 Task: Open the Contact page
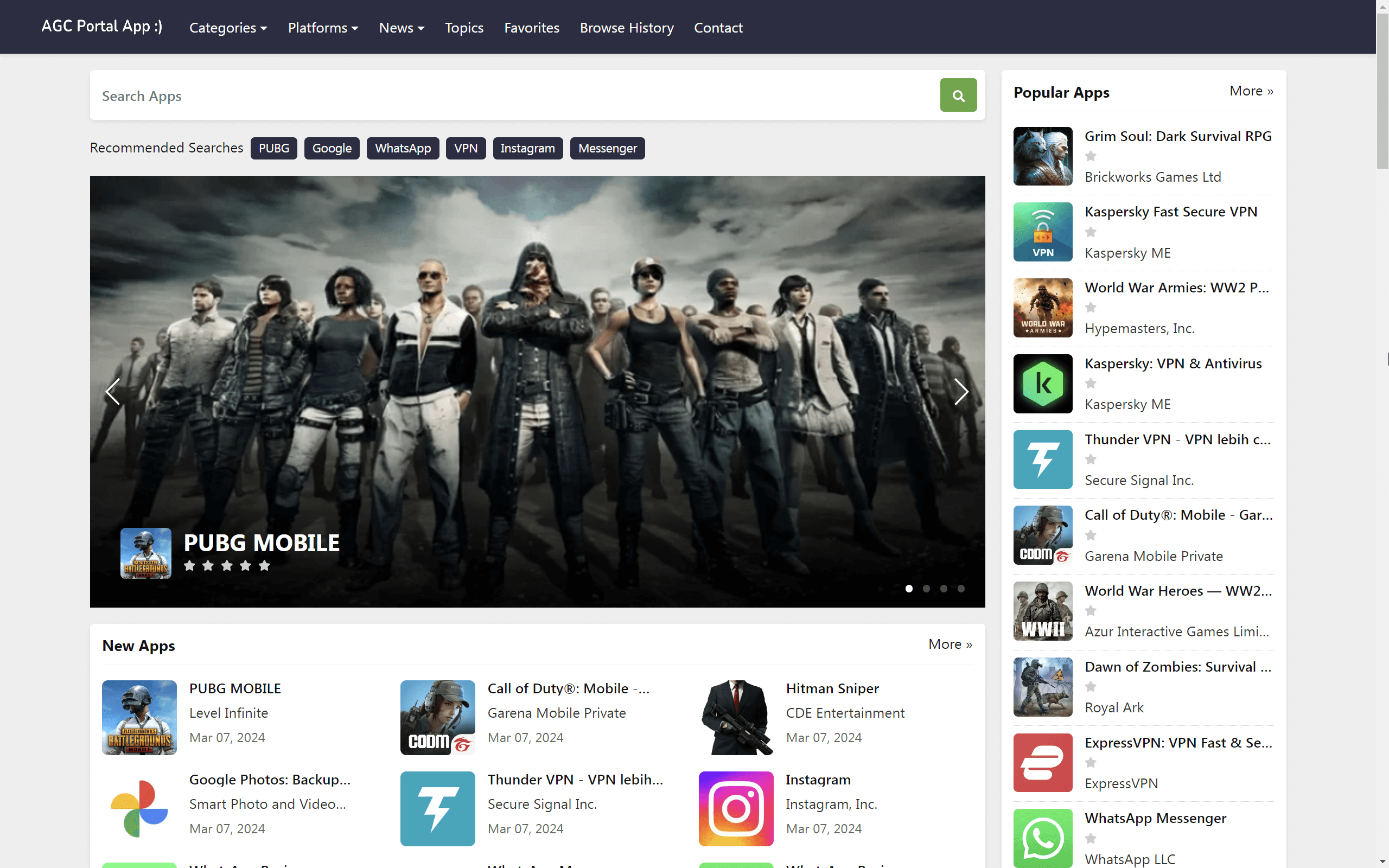(718, 28)
